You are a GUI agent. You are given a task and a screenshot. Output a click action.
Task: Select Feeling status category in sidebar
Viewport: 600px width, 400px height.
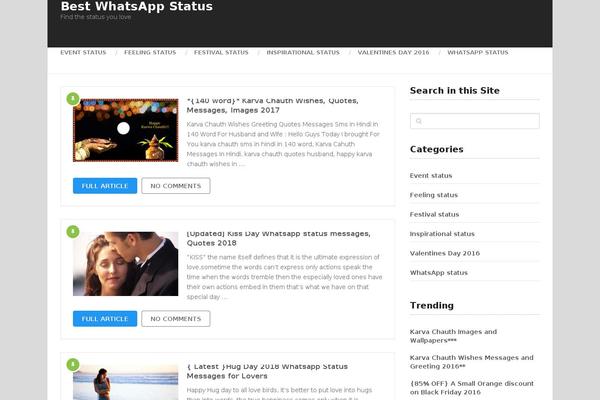[434, 195]
